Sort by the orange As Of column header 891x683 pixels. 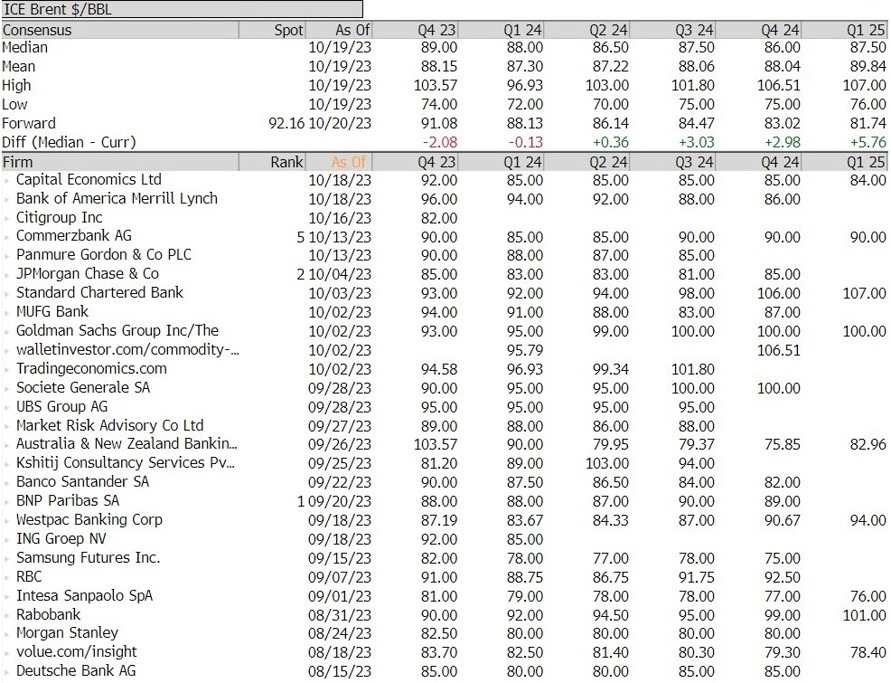coord(349,162)
